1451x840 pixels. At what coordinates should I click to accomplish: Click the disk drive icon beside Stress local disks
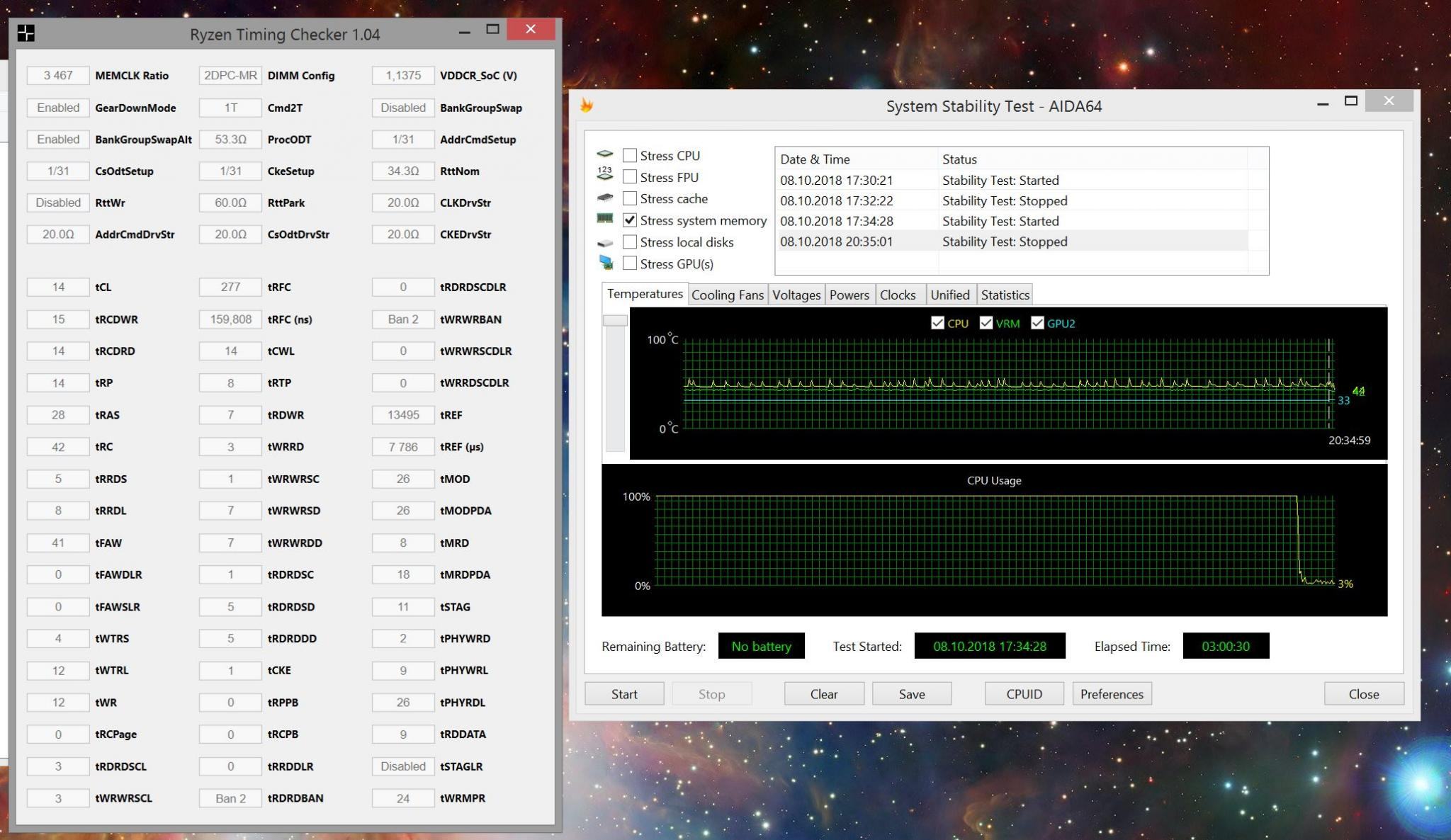(604, 243)
